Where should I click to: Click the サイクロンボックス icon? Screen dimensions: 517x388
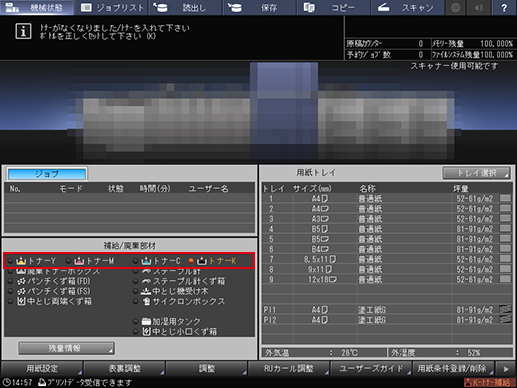(146, 301)
